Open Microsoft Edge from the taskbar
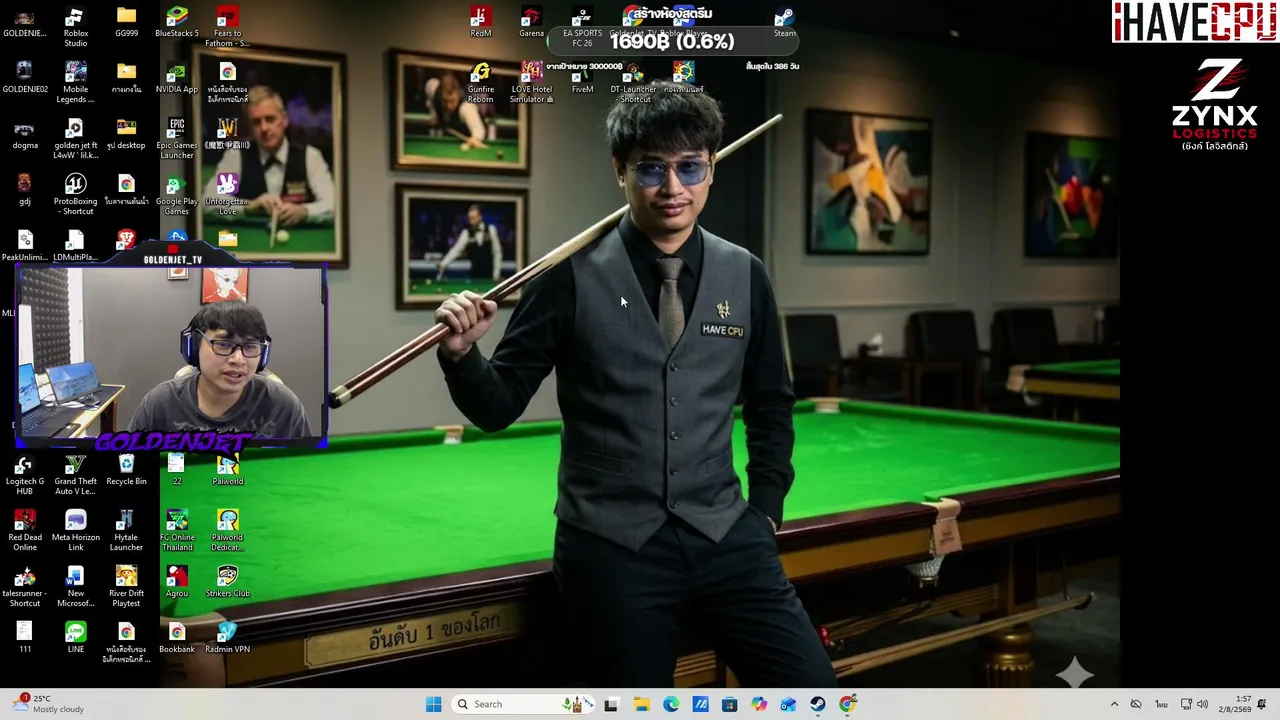The height and width of the screenshot is (720, 1280). pyautogui.click(x=671, y=704)
